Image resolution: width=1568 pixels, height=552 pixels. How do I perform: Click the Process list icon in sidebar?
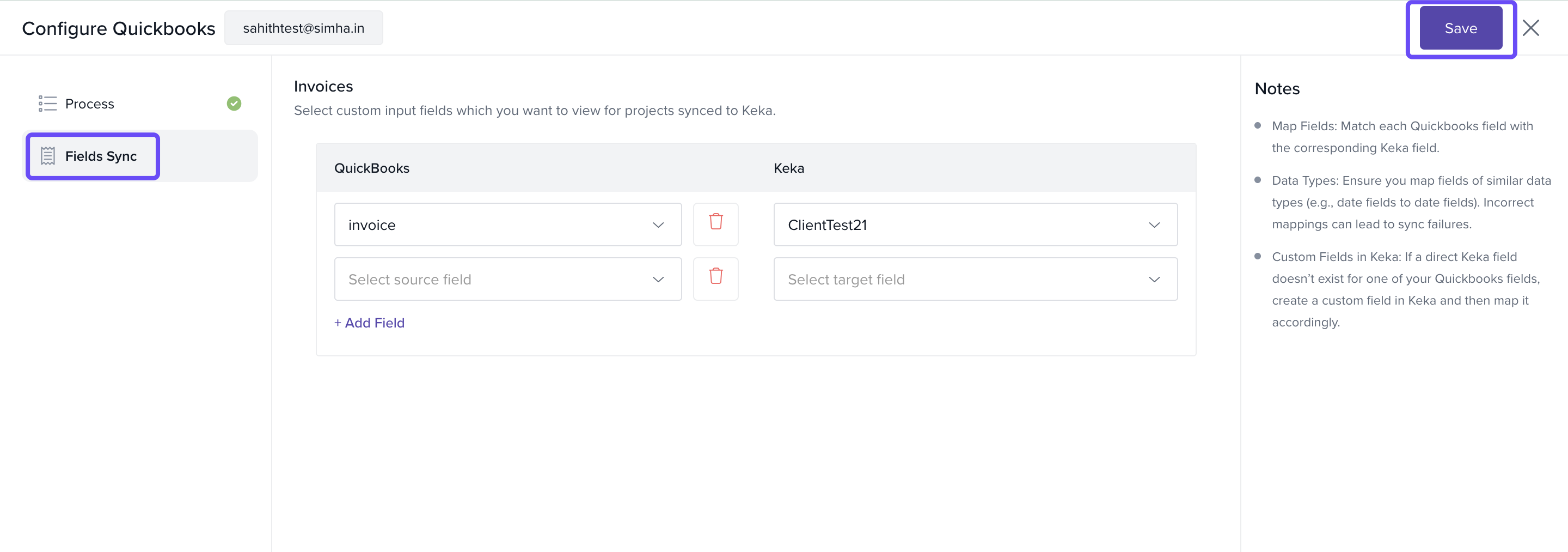coord(47,104)
